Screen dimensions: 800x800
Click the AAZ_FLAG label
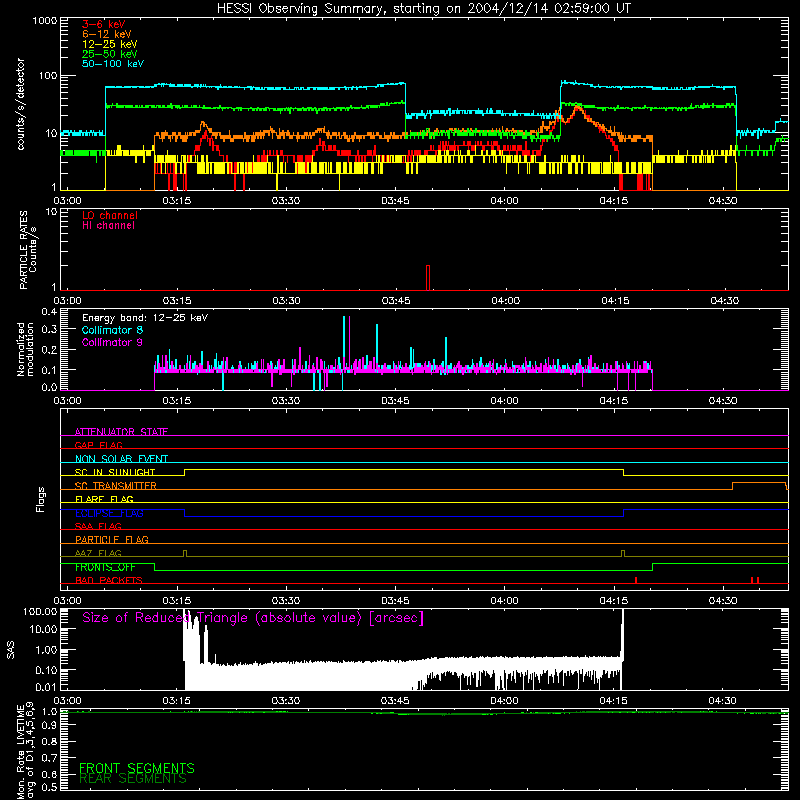click(98, 553)
